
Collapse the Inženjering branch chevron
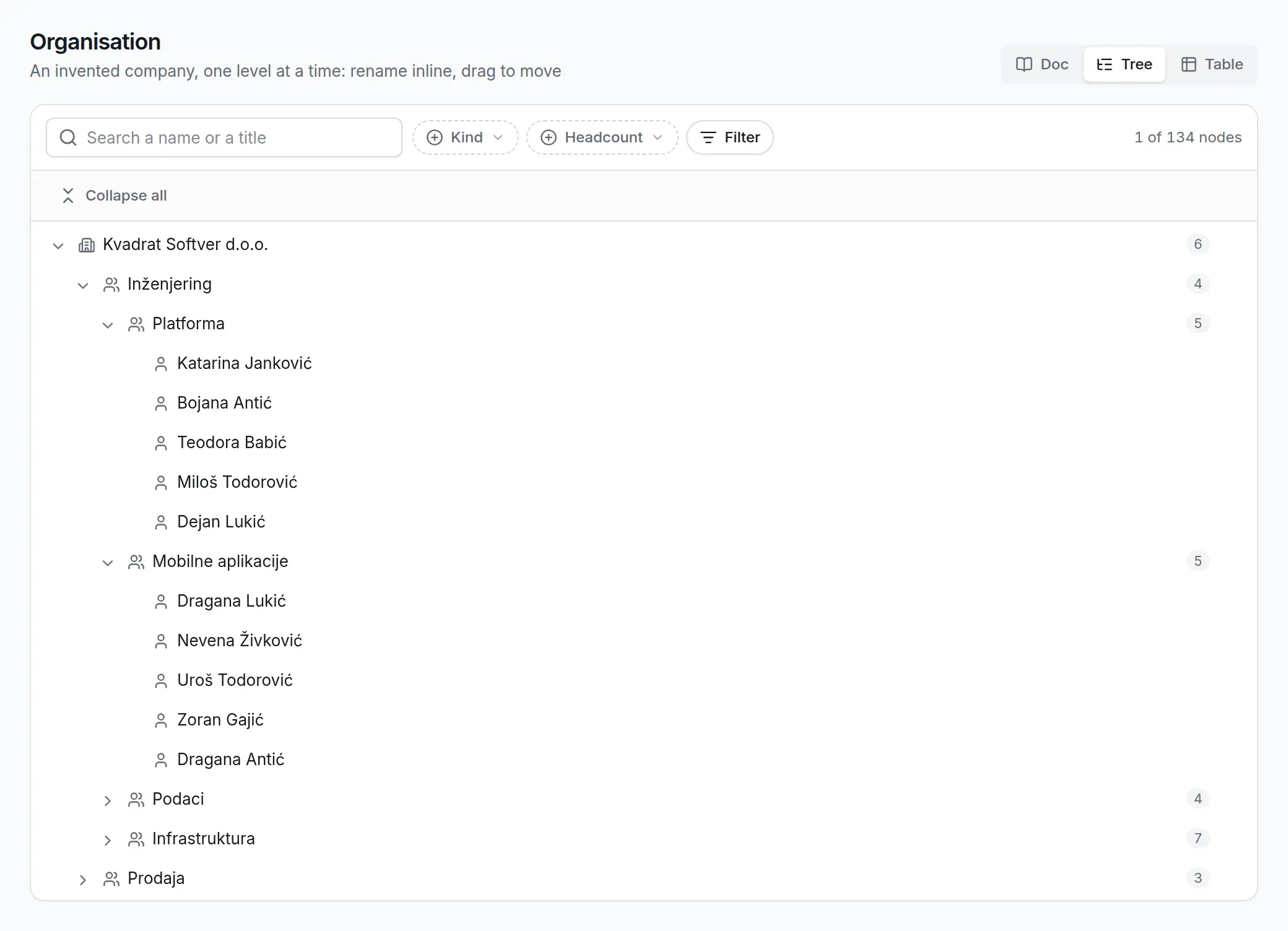coord(83,285)
